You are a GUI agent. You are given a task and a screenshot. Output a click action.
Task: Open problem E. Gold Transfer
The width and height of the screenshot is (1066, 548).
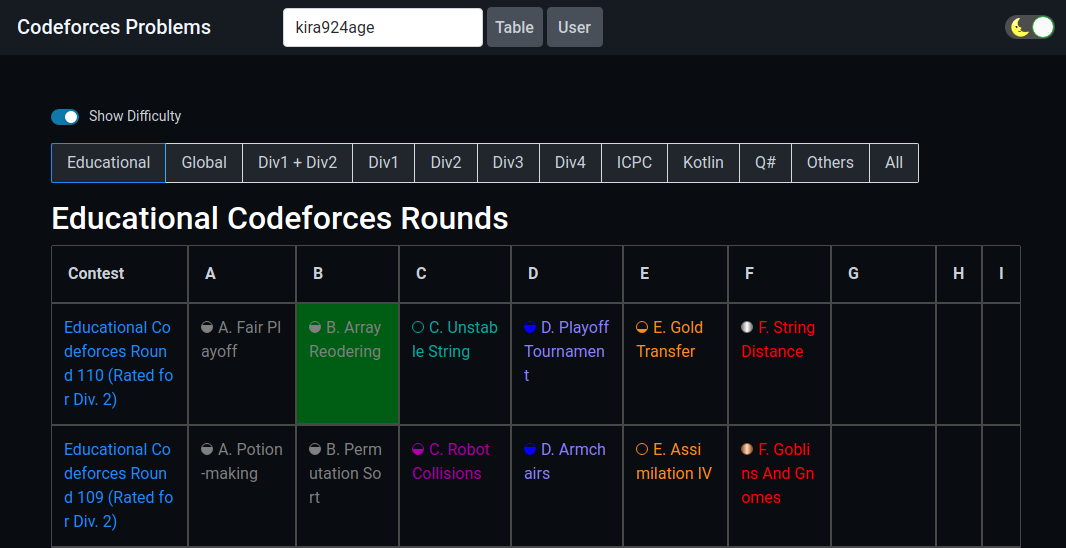(x=670, y=339)
